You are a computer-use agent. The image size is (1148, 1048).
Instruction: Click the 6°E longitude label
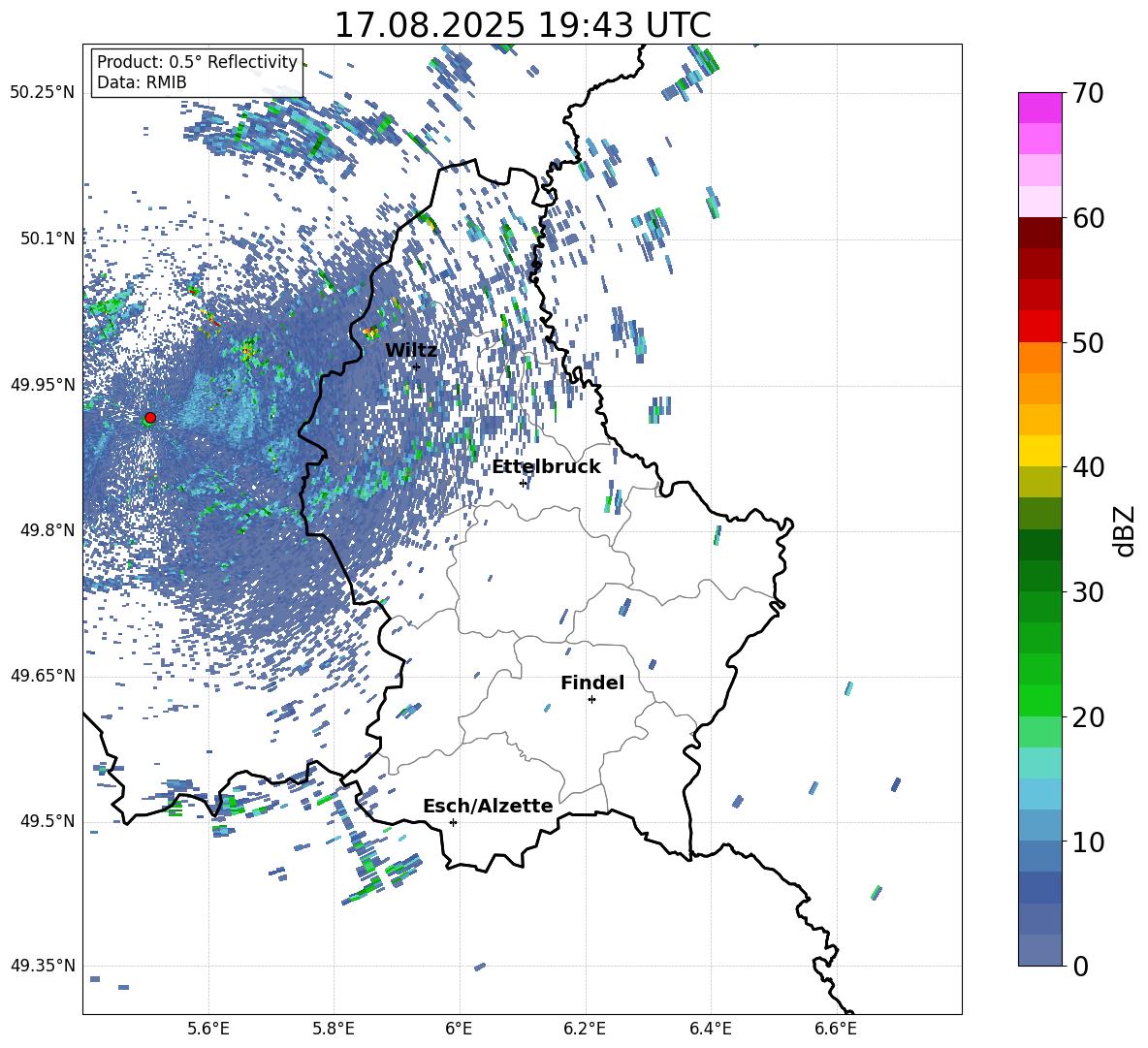(459, 1029)
